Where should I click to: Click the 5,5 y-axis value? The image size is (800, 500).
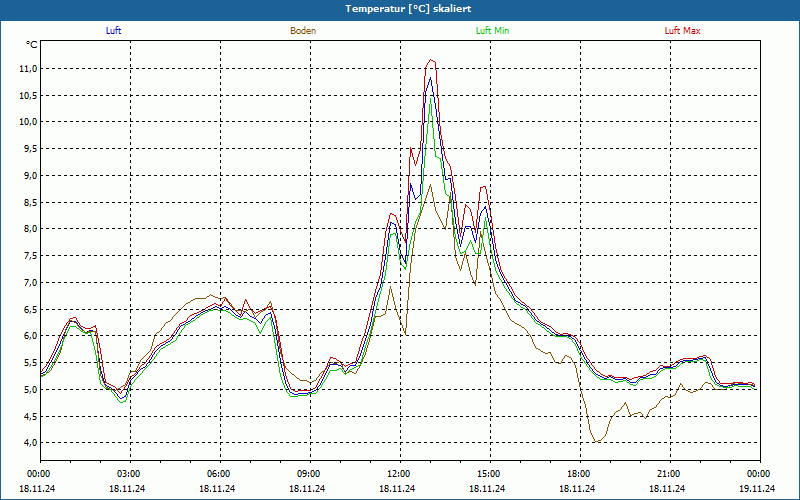point(30,362)
